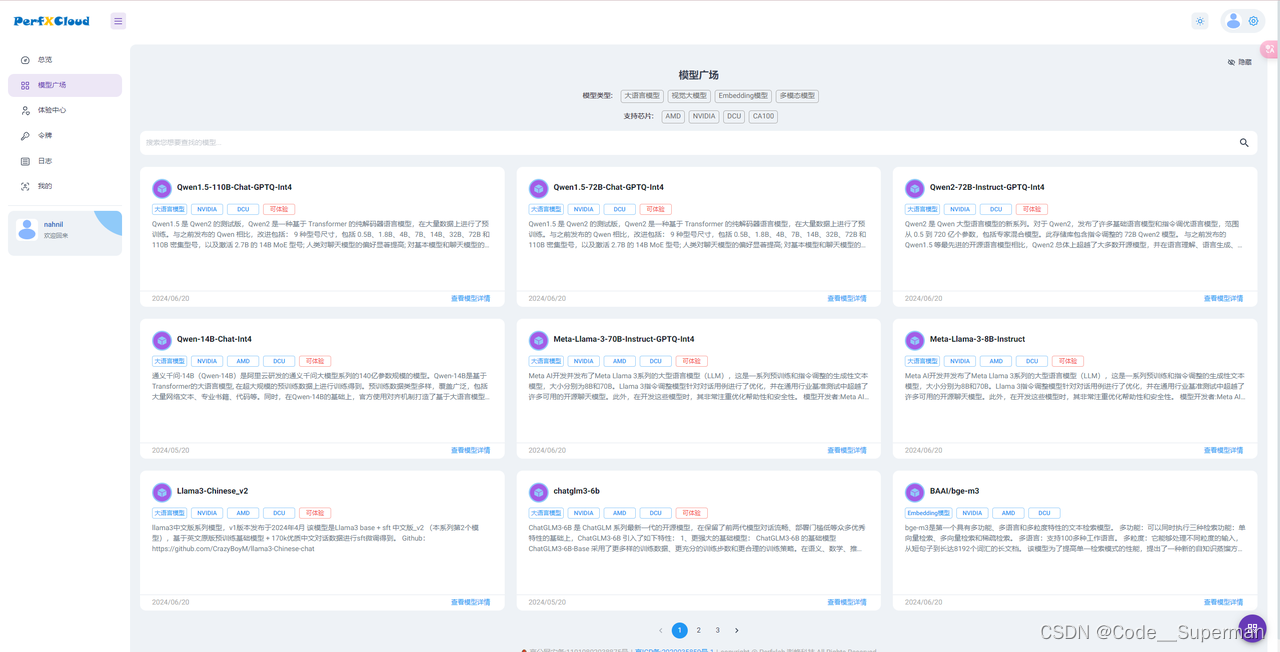Click the nahnil avatar in sidebar card
The image size is (1280, 652).
(x=27, y=230)
